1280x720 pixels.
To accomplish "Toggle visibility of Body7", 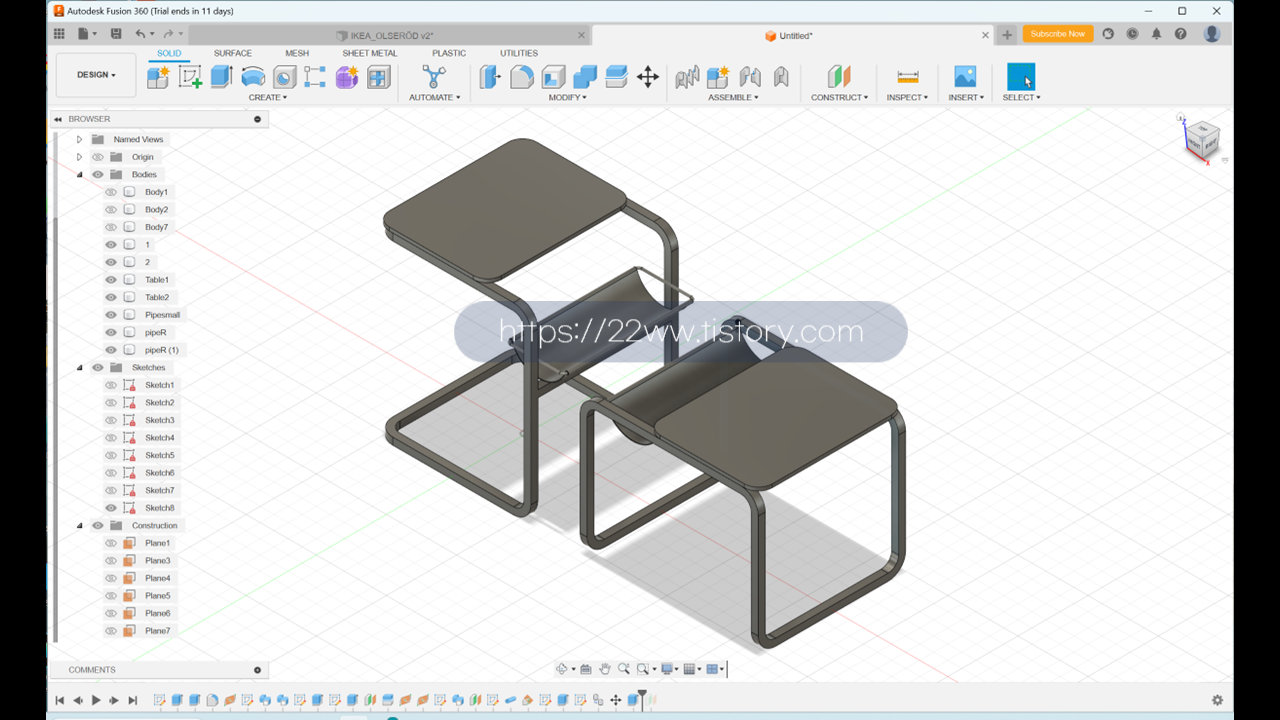I will 111,227.
